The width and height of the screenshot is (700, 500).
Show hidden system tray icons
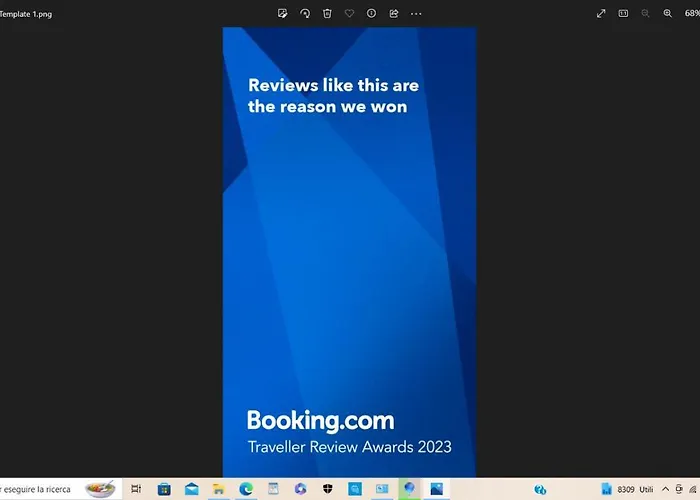[665, 489]
